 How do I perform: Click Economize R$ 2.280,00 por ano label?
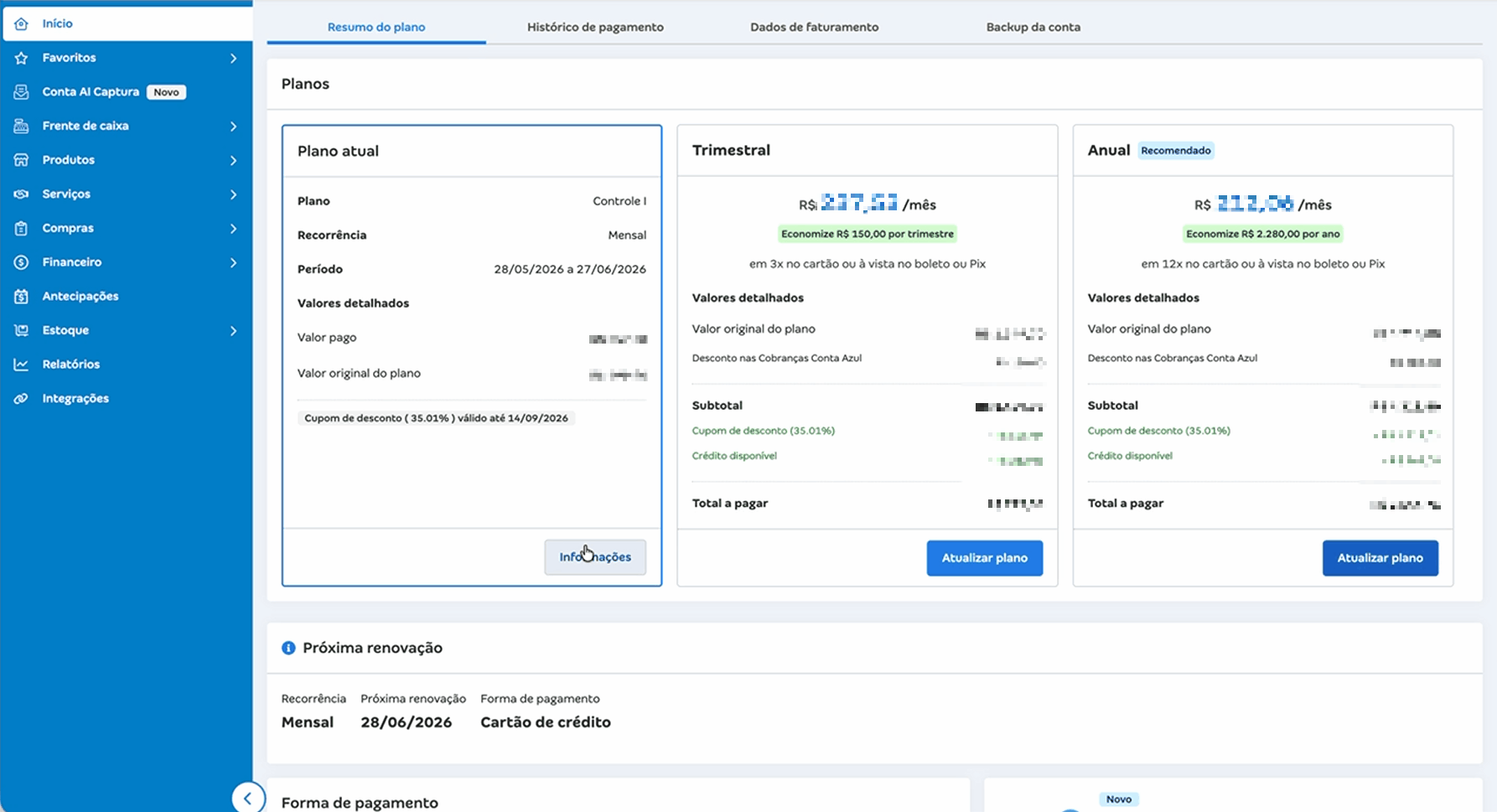coord(1263,234)
